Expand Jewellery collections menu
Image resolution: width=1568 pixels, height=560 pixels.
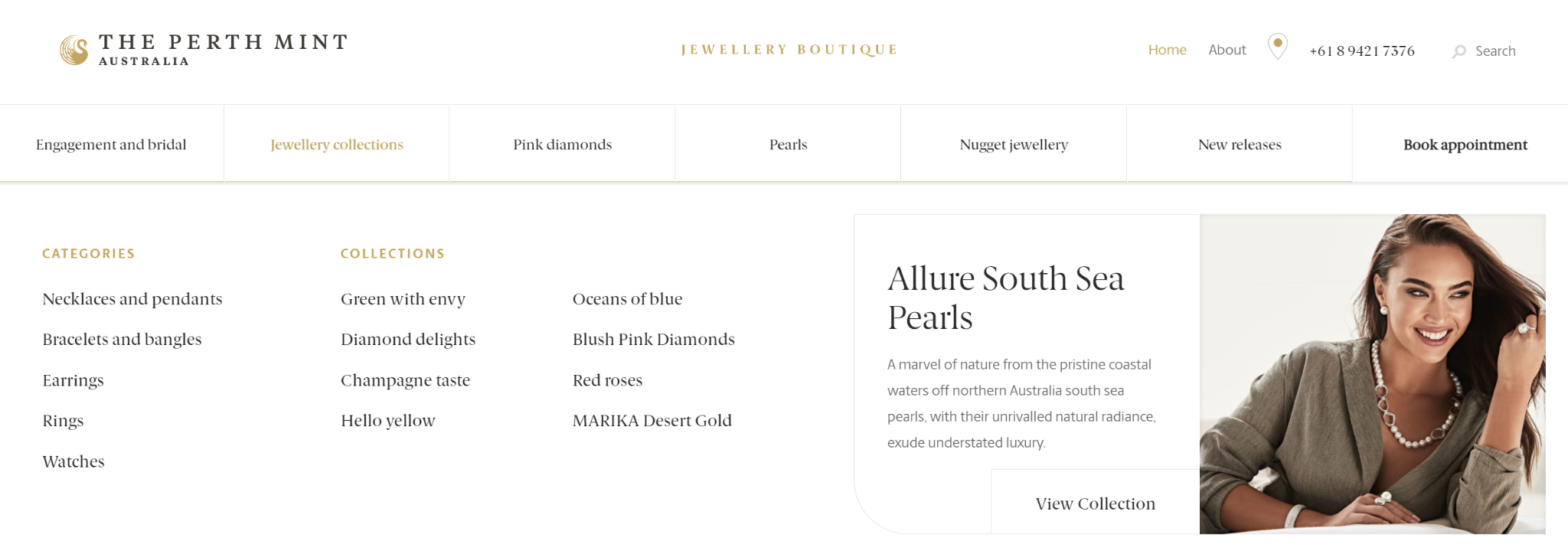337,145
